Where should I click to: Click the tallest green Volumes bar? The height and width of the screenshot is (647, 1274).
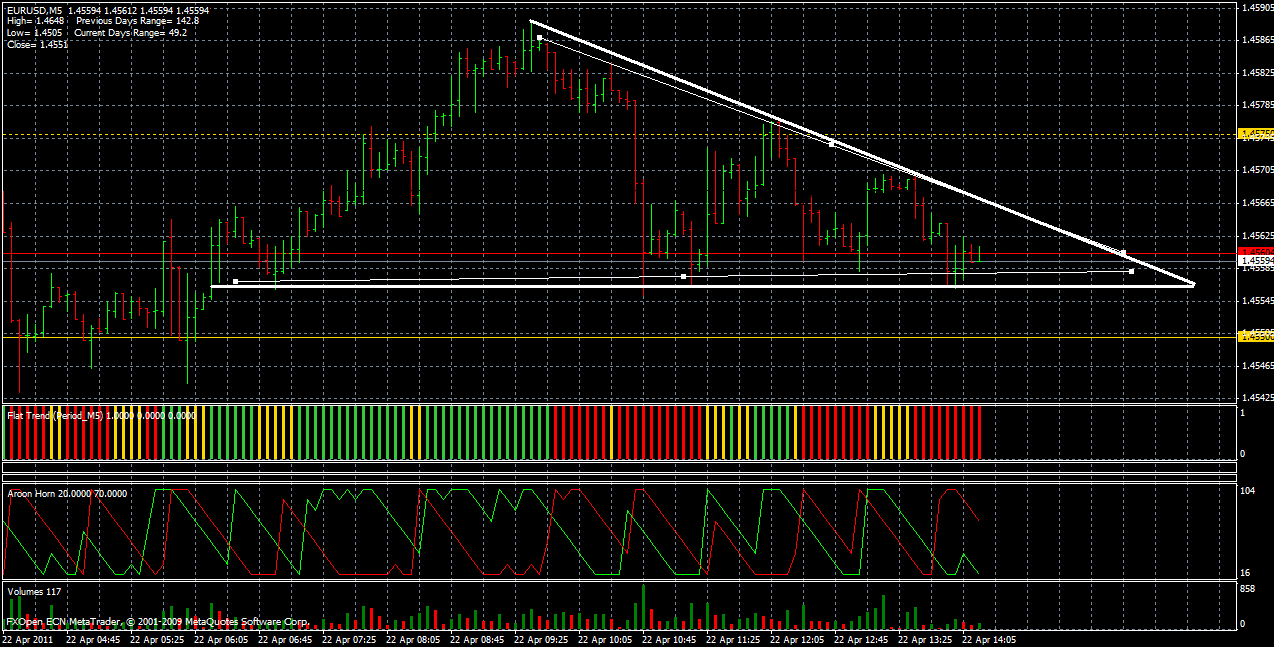(x=643, y=600)
